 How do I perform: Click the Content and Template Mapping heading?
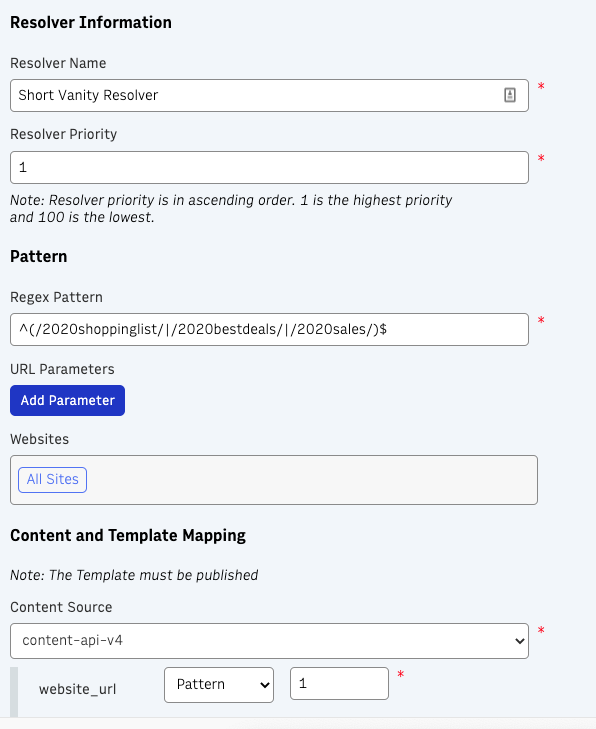tap(128, 536)
